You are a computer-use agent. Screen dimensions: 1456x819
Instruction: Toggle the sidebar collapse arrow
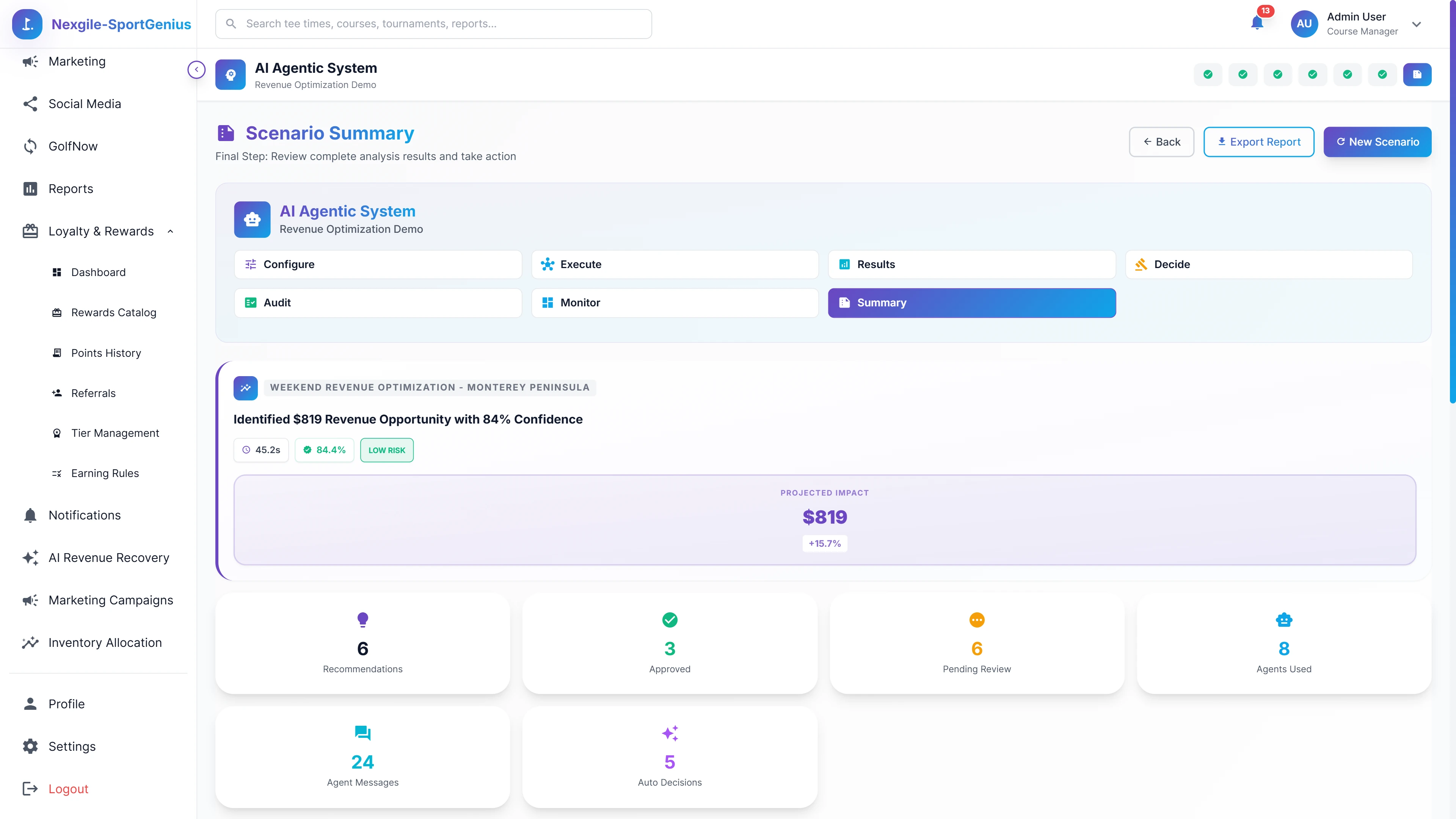[x=196, y=69]
